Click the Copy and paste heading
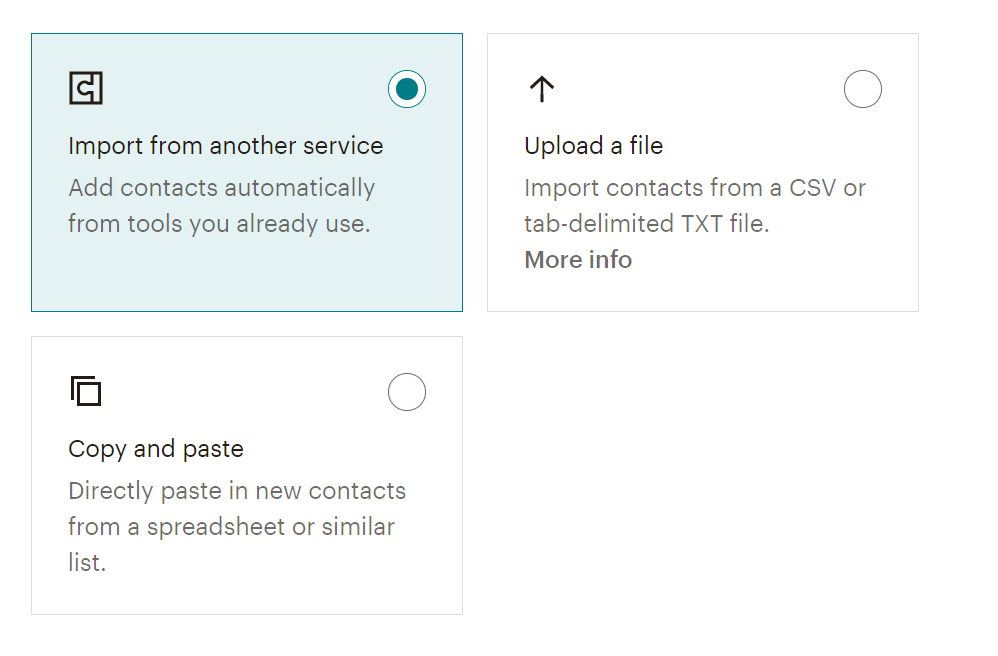 (x=156, y=449)
